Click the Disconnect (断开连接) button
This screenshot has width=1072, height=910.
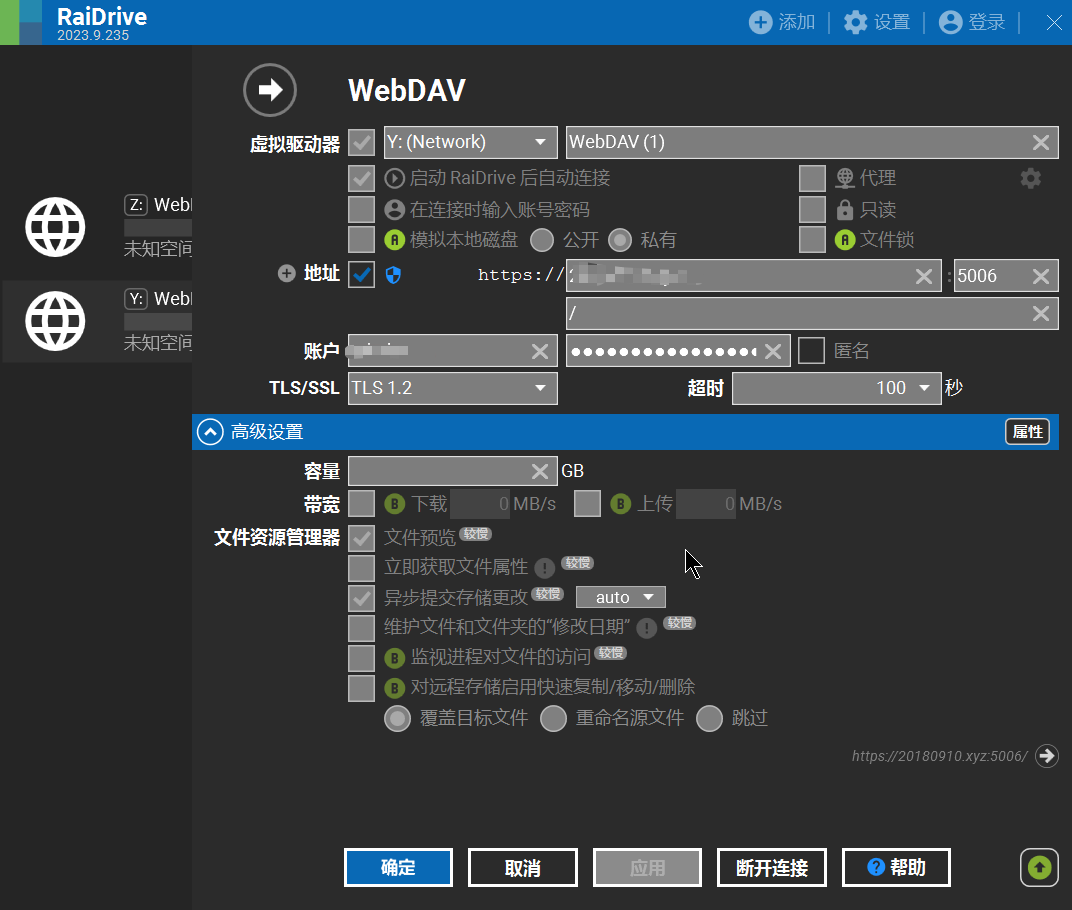tap(772, 868)
